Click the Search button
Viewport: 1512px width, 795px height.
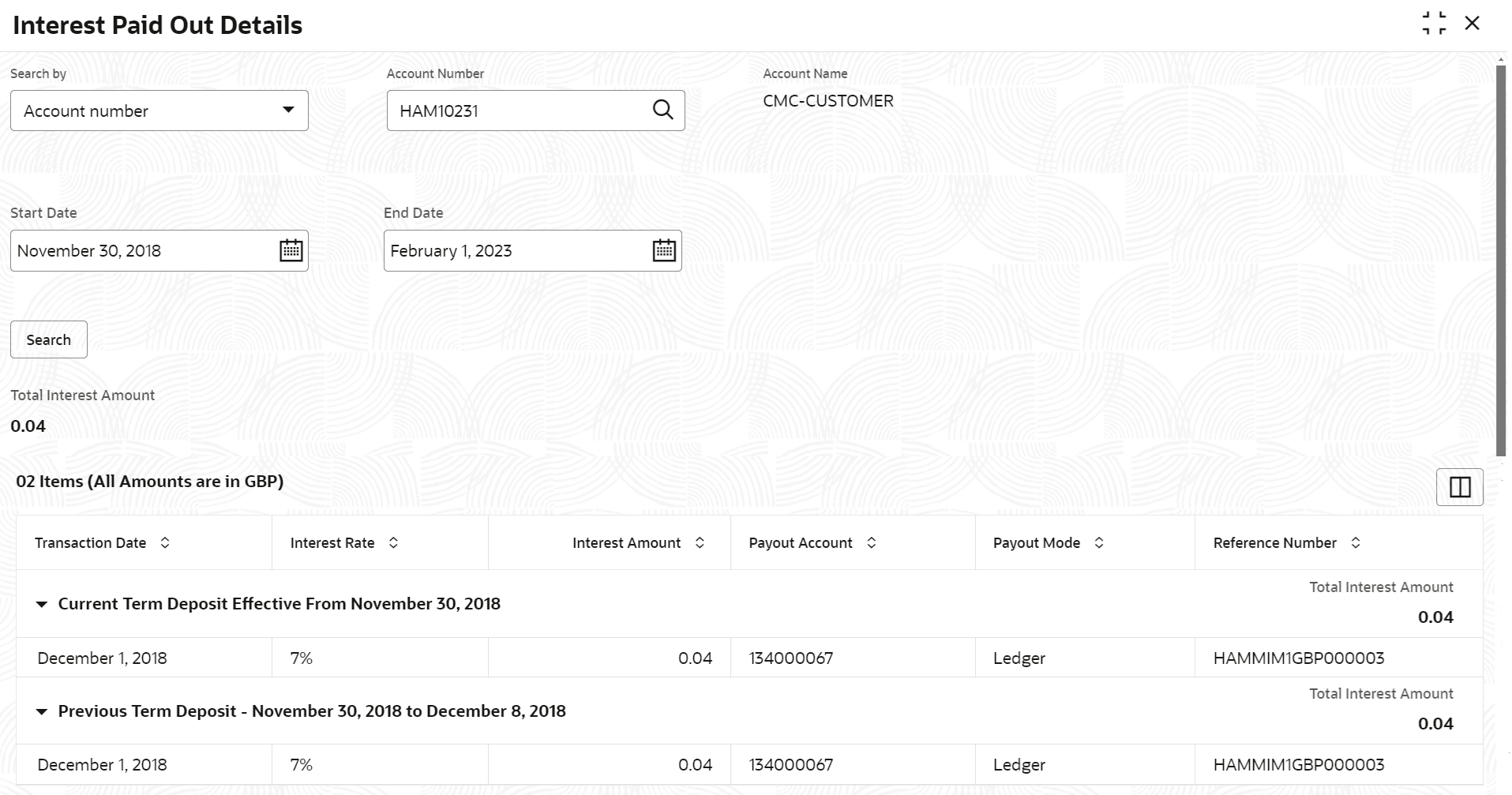[x=48, y=339]
